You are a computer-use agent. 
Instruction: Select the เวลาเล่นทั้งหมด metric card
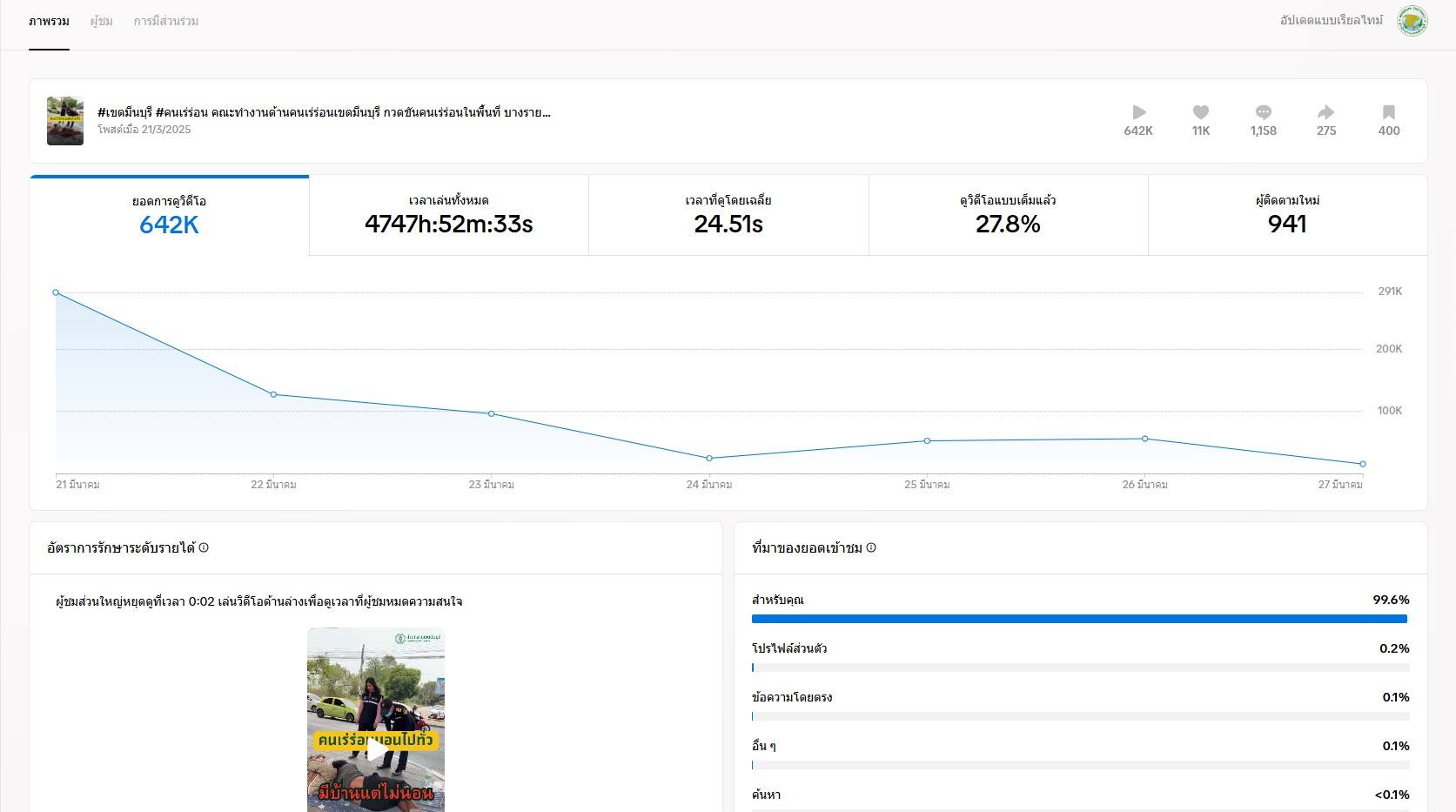pyautogui.click(x=449, y=216)
